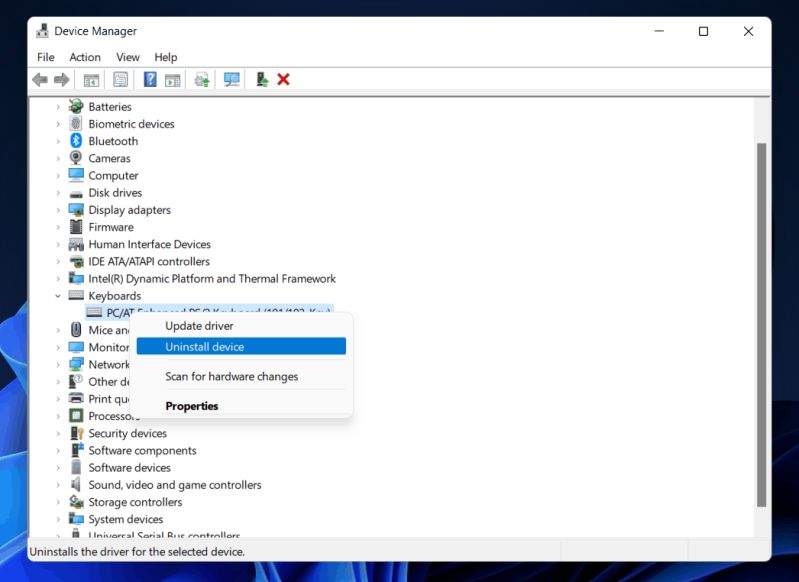Click the Properties sheet toolbar icon

click(x=120, y=80)
